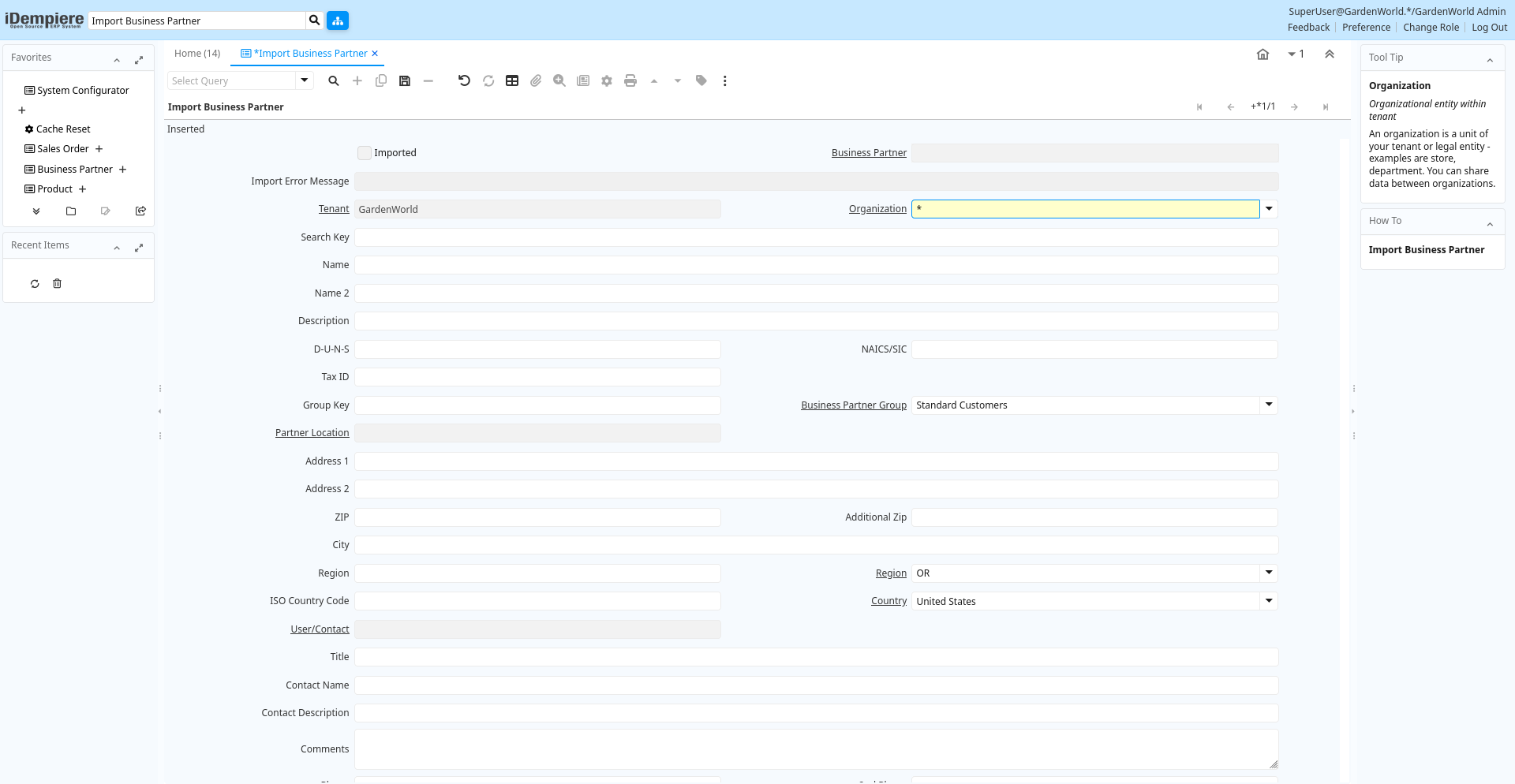Screen dimensions: 1515x784
Task: Switch to the Home (14) tab
Action: click(197, 54)
